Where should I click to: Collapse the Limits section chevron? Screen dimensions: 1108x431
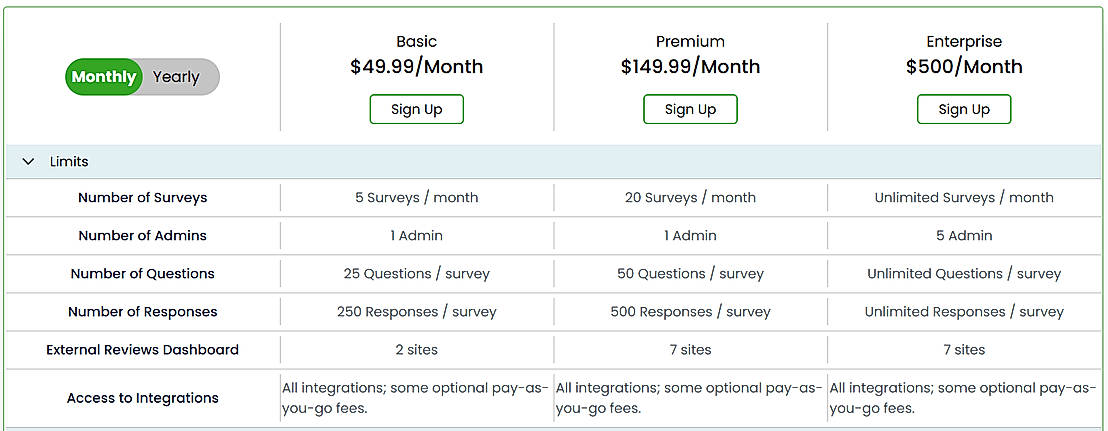click(x=28, y=162)
